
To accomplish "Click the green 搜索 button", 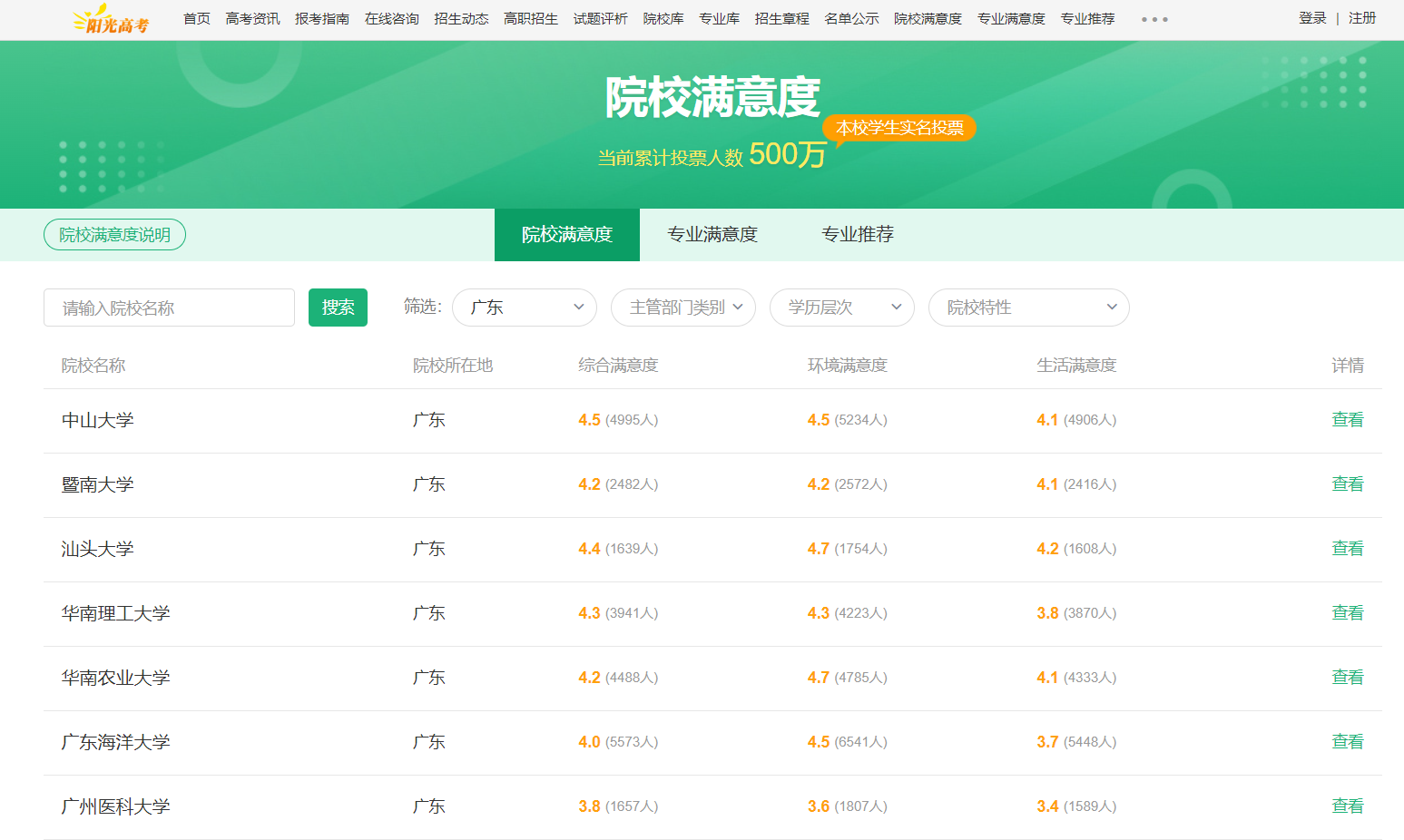I will coord(338,308).
